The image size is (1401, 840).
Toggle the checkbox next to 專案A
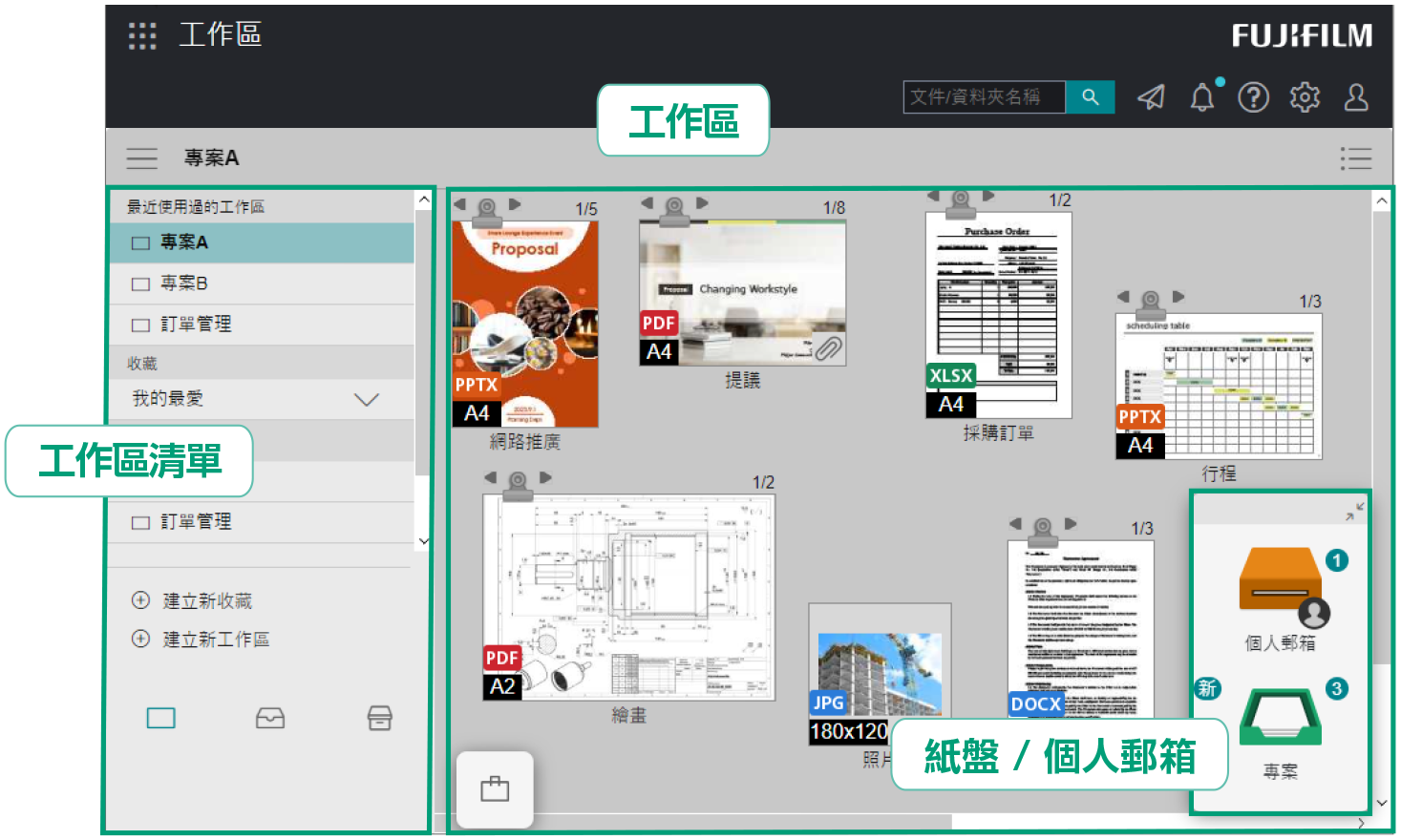point(141,242)
